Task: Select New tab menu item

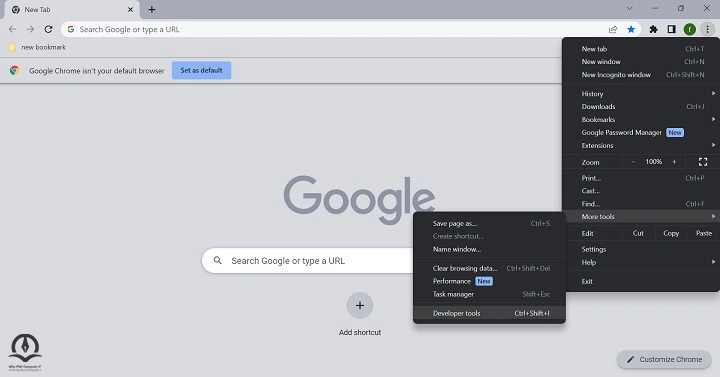Action: (x=641, y=49)
